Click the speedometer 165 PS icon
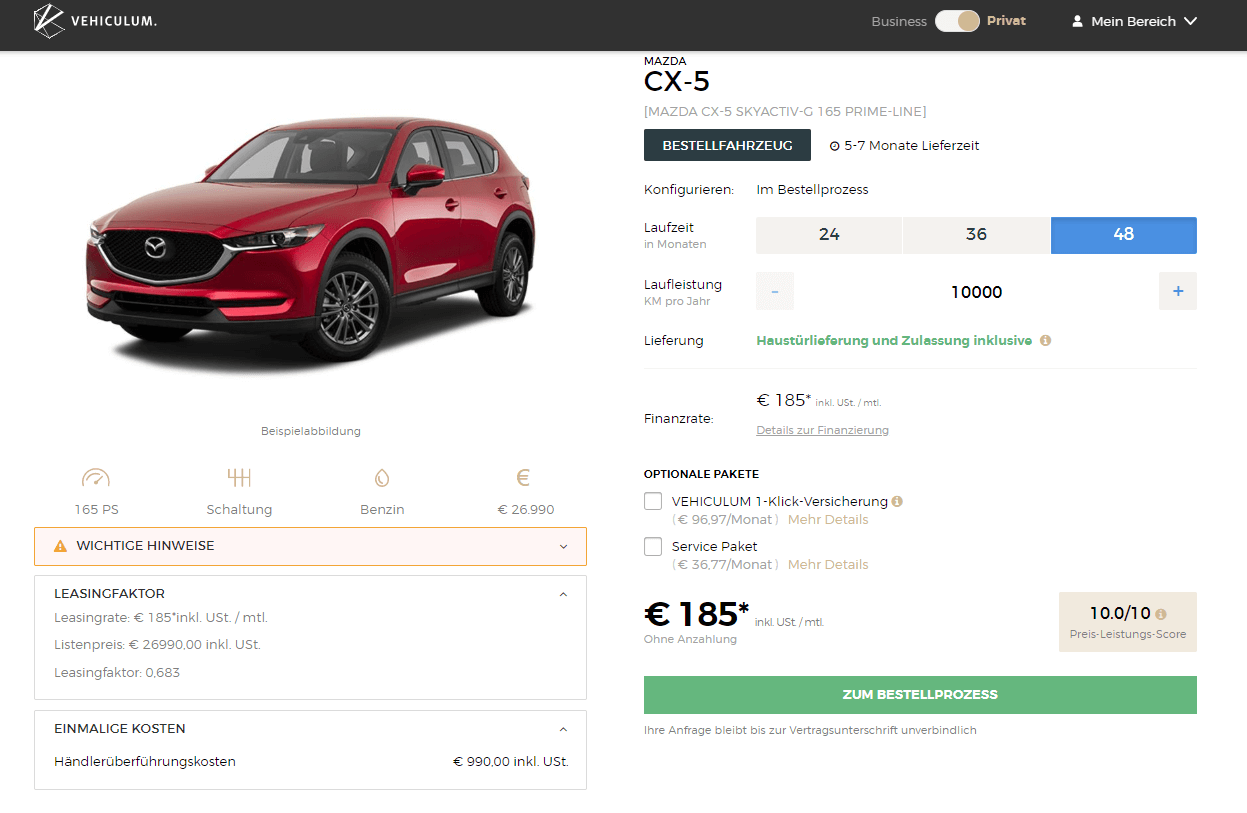The image size is (1247, 813). 96,478
